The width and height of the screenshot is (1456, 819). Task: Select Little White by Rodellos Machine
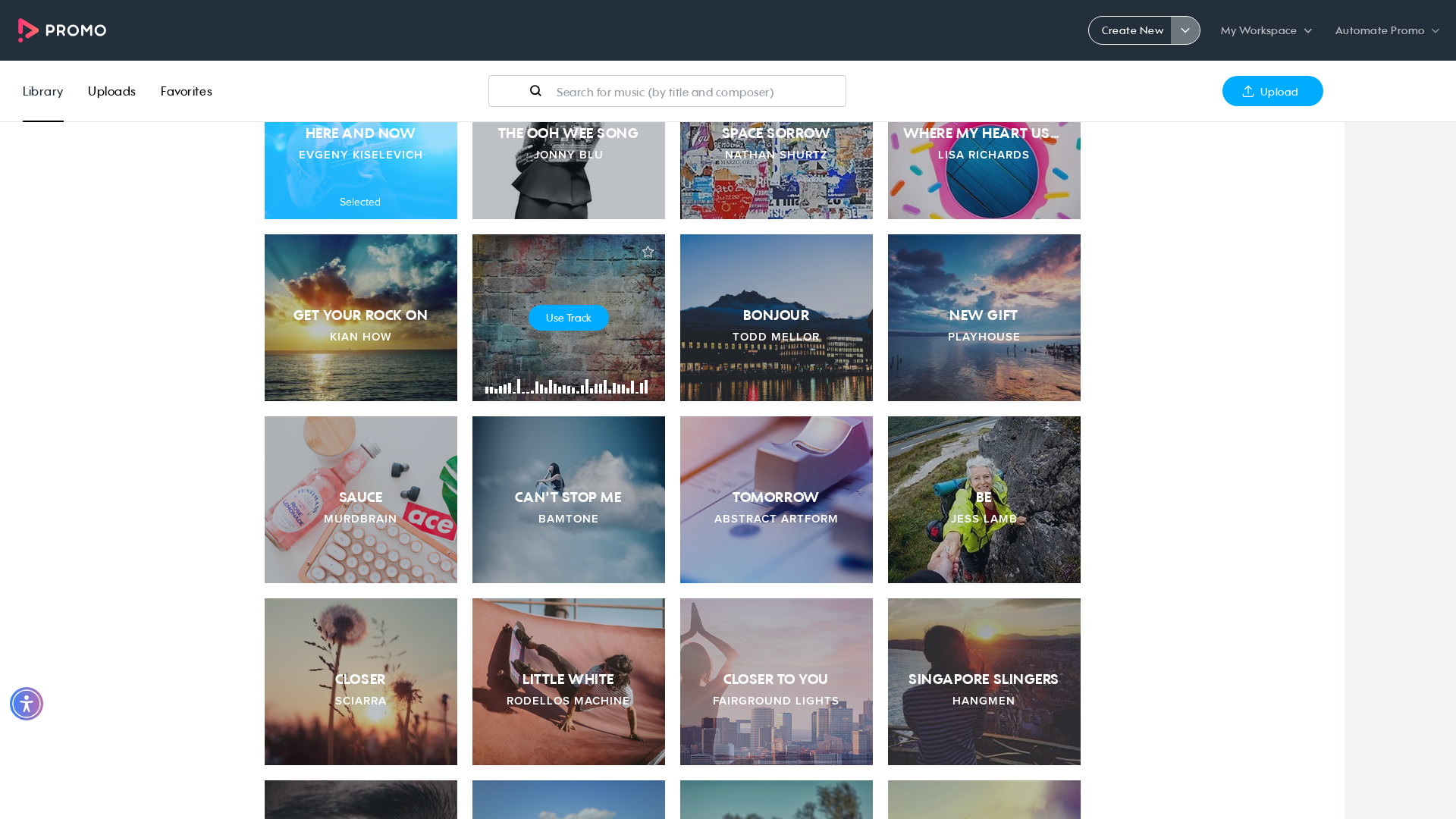(569, 682)
